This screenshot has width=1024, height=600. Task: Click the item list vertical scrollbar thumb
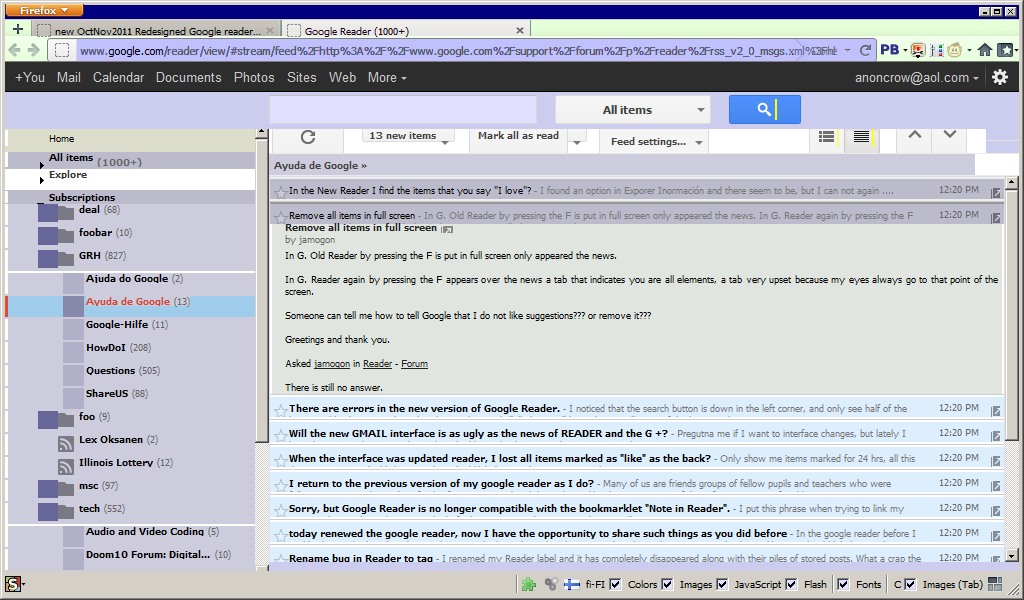pyautogui.click(x=1012, y=315)
